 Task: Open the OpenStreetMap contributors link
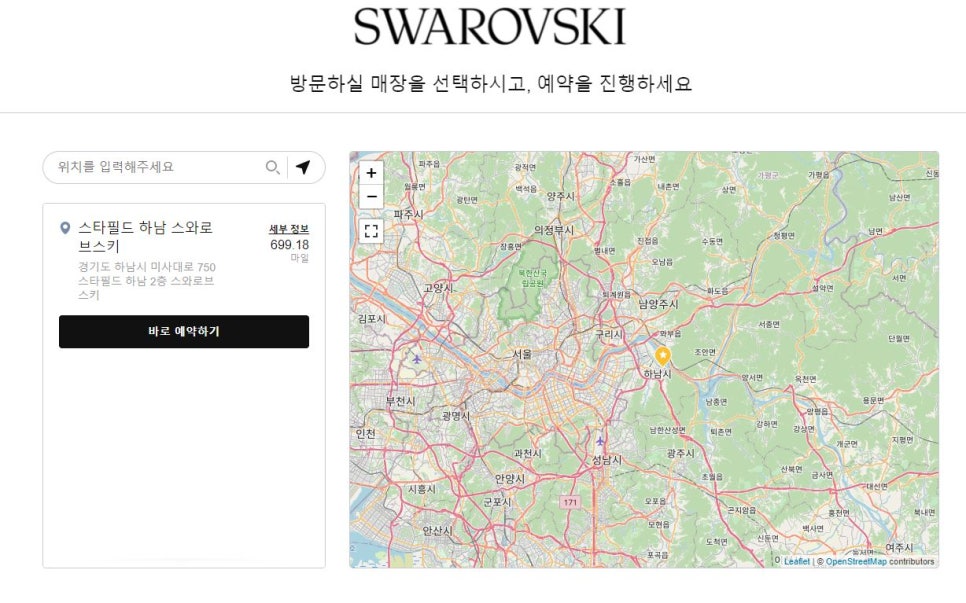(856, 561)
